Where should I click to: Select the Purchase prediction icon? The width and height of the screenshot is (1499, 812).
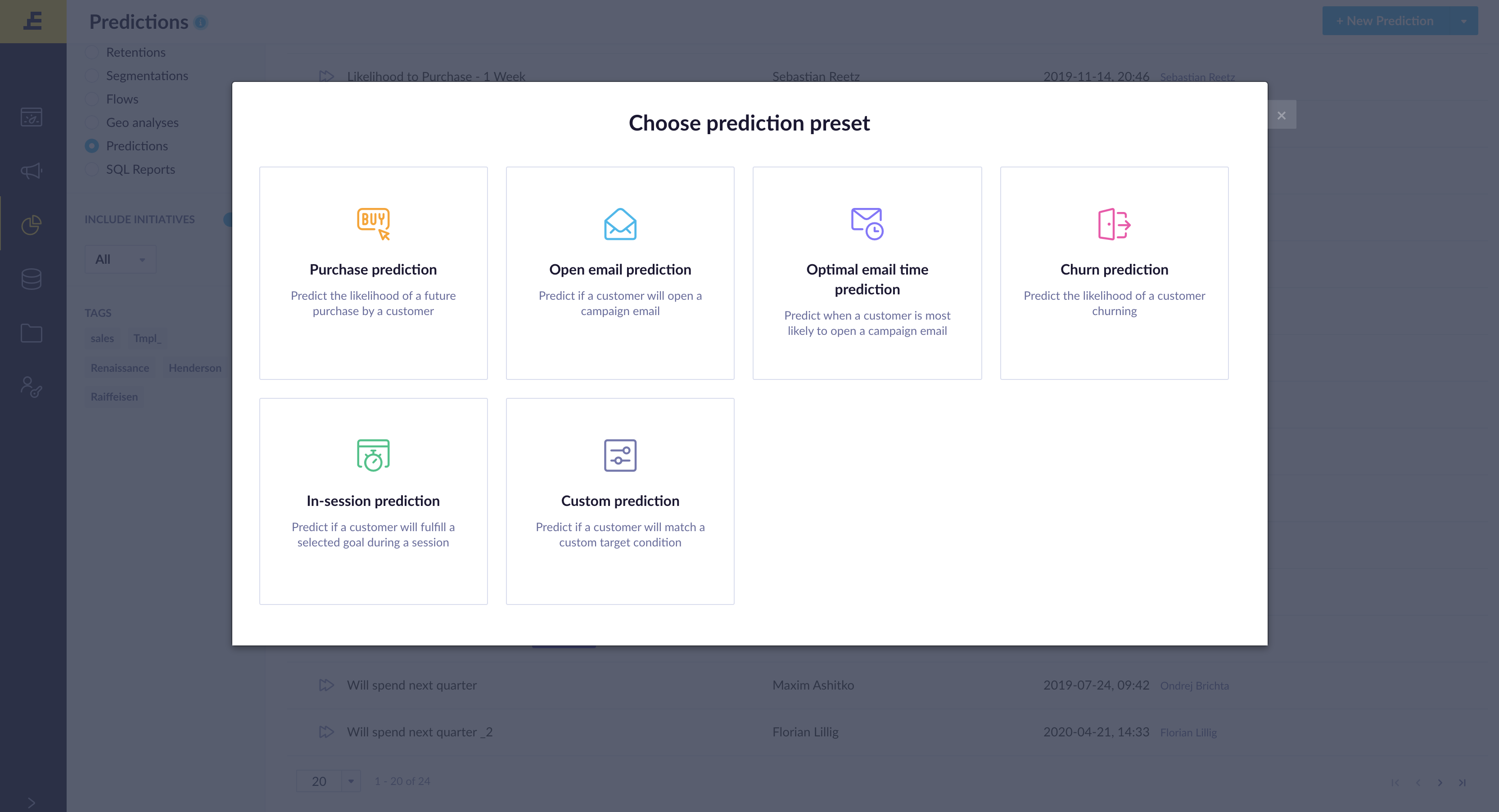pyautogui.click(x=374, y=223)
